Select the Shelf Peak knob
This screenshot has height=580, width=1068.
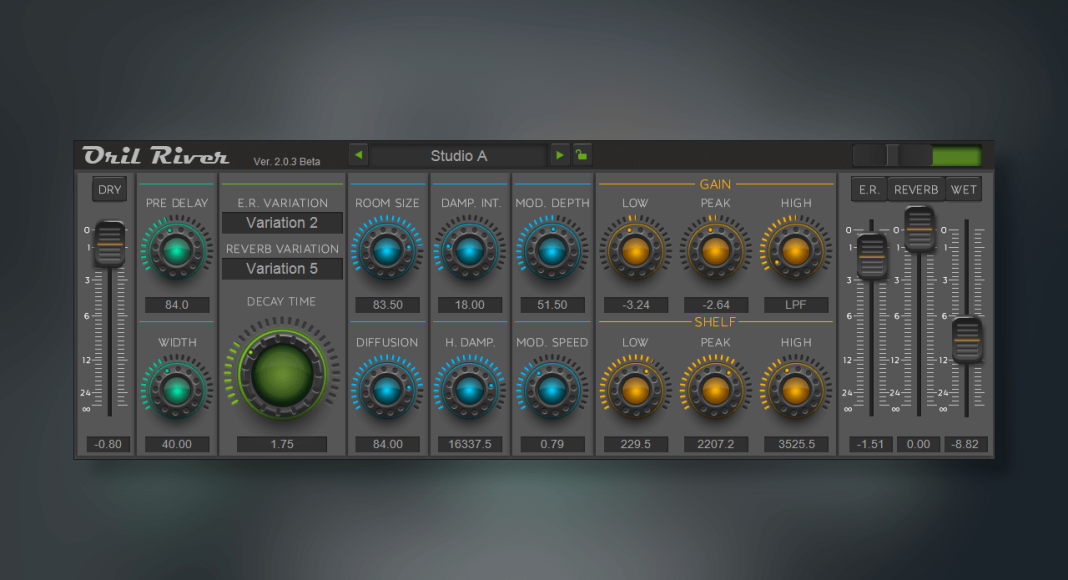click(x=716, y=390)
